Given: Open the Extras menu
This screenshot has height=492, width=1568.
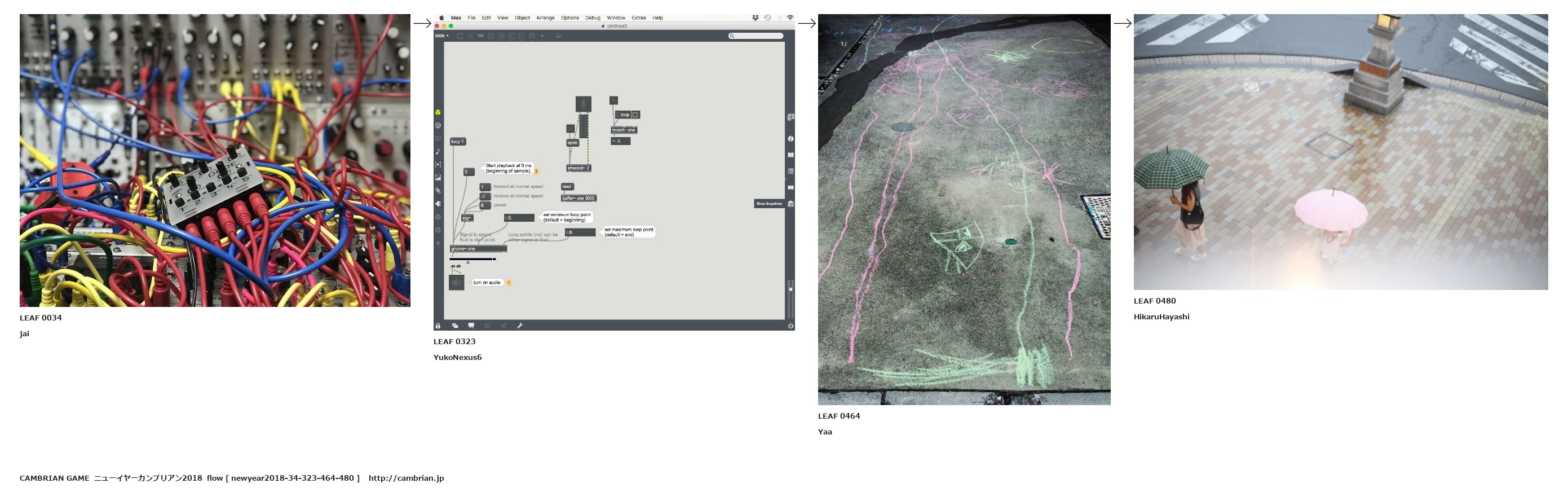Looking at the screenshot, I should click(x=638, y=18).
